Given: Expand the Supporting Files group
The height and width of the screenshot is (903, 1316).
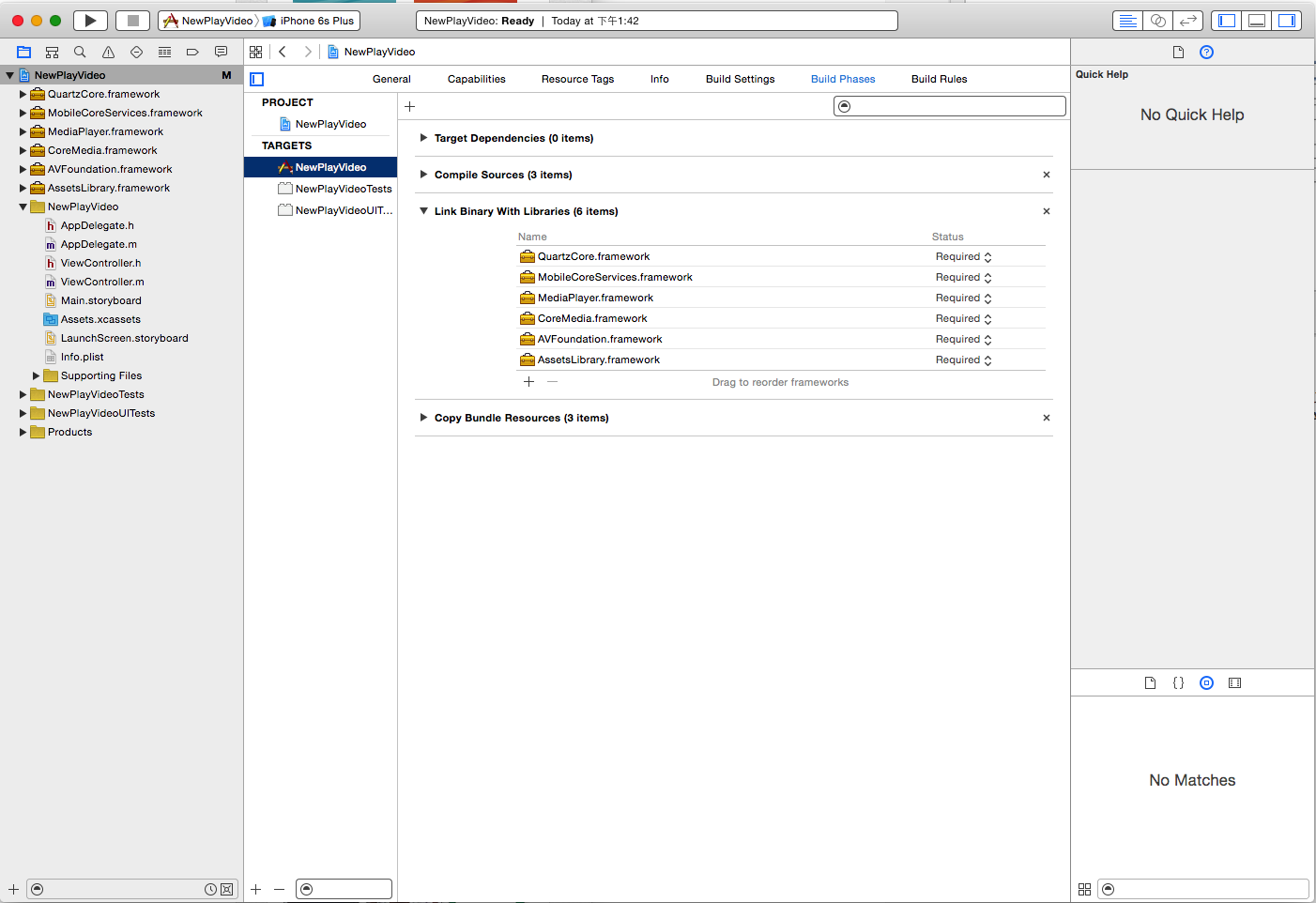Looking at the screenshot, I should (x=36, y=375).
